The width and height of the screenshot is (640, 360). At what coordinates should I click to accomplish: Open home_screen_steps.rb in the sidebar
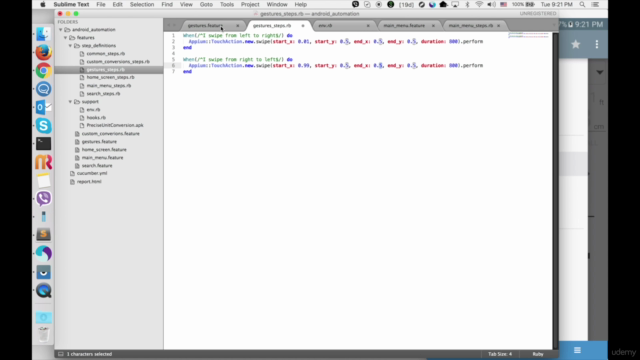(110, 78)
